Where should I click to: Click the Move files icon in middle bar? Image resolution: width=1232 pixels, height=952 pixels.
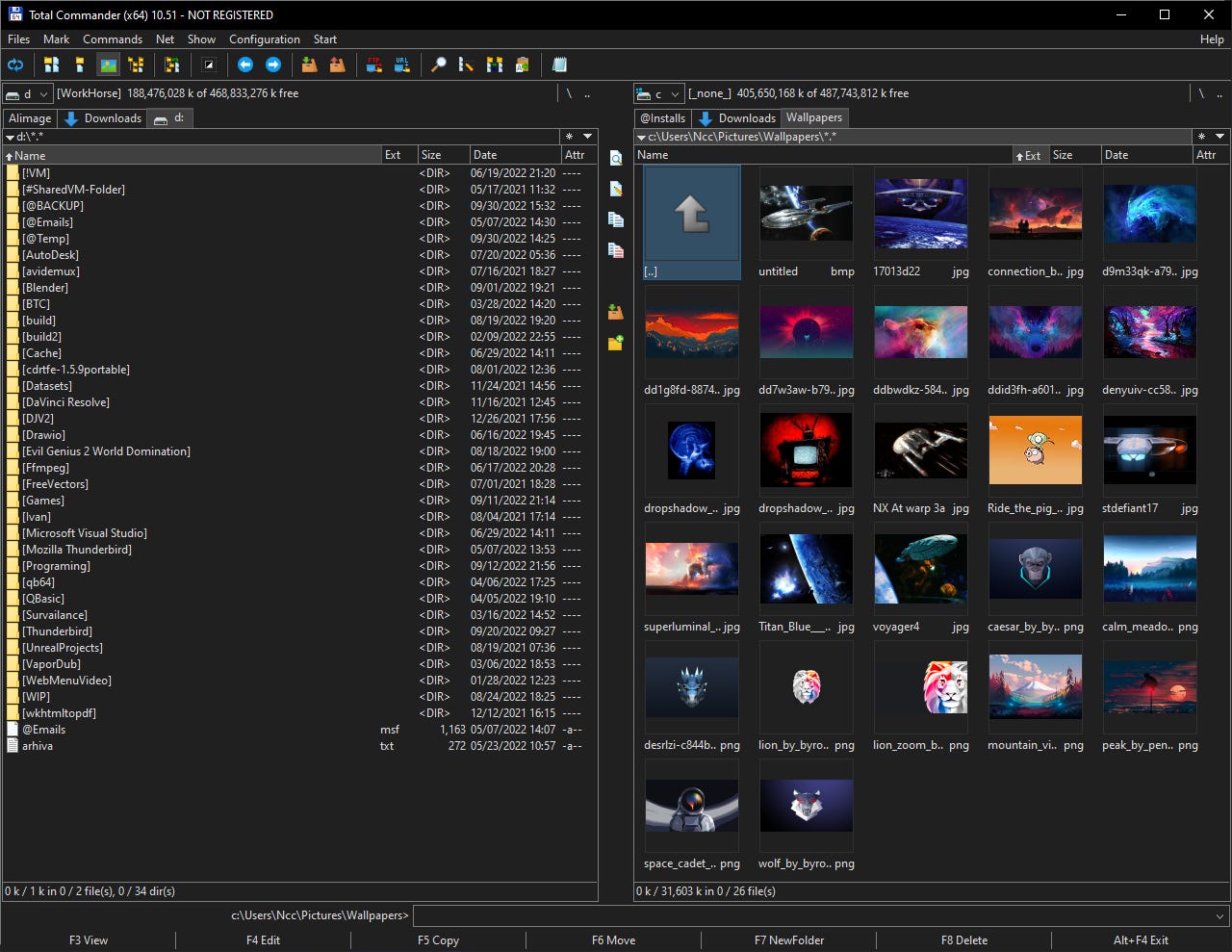pyautogui.click(x=616, y=250)
